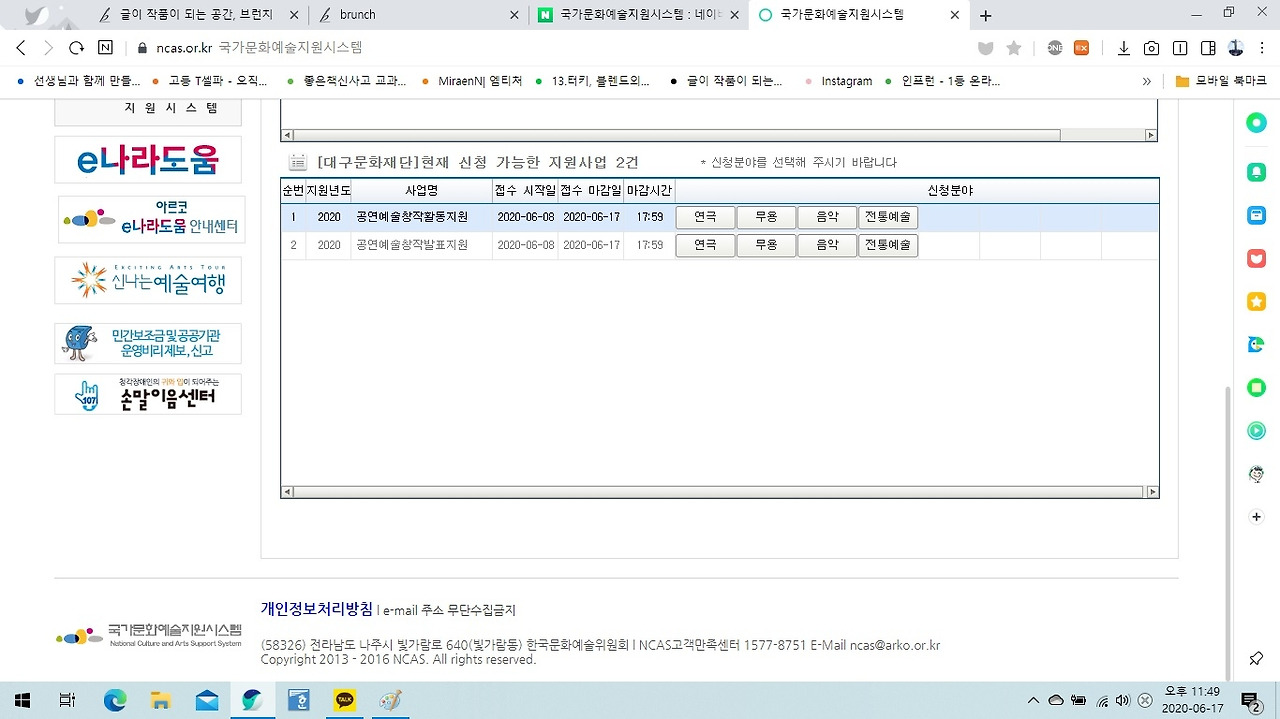
Task: Switch to the '글이 작품이 되는 공간' tab
Action: (x=199, y=15)
